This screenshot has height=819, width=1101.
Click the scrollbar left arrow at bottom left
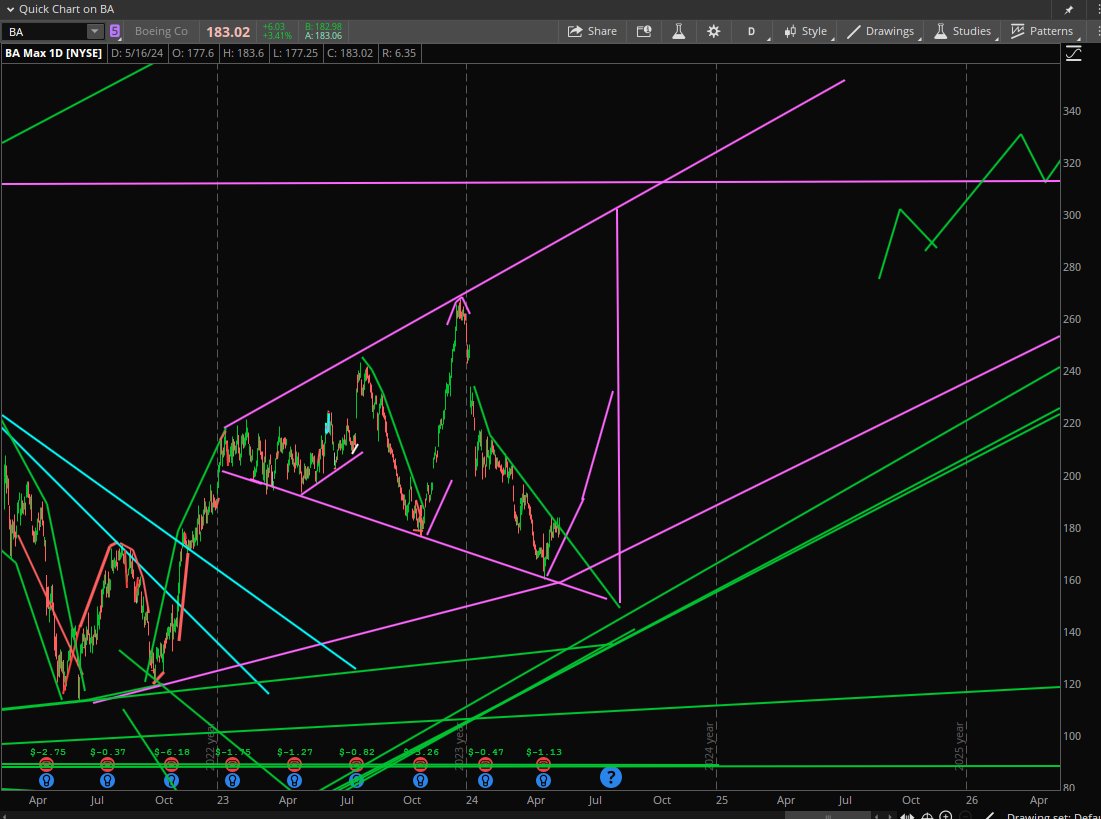coord(6,815)
